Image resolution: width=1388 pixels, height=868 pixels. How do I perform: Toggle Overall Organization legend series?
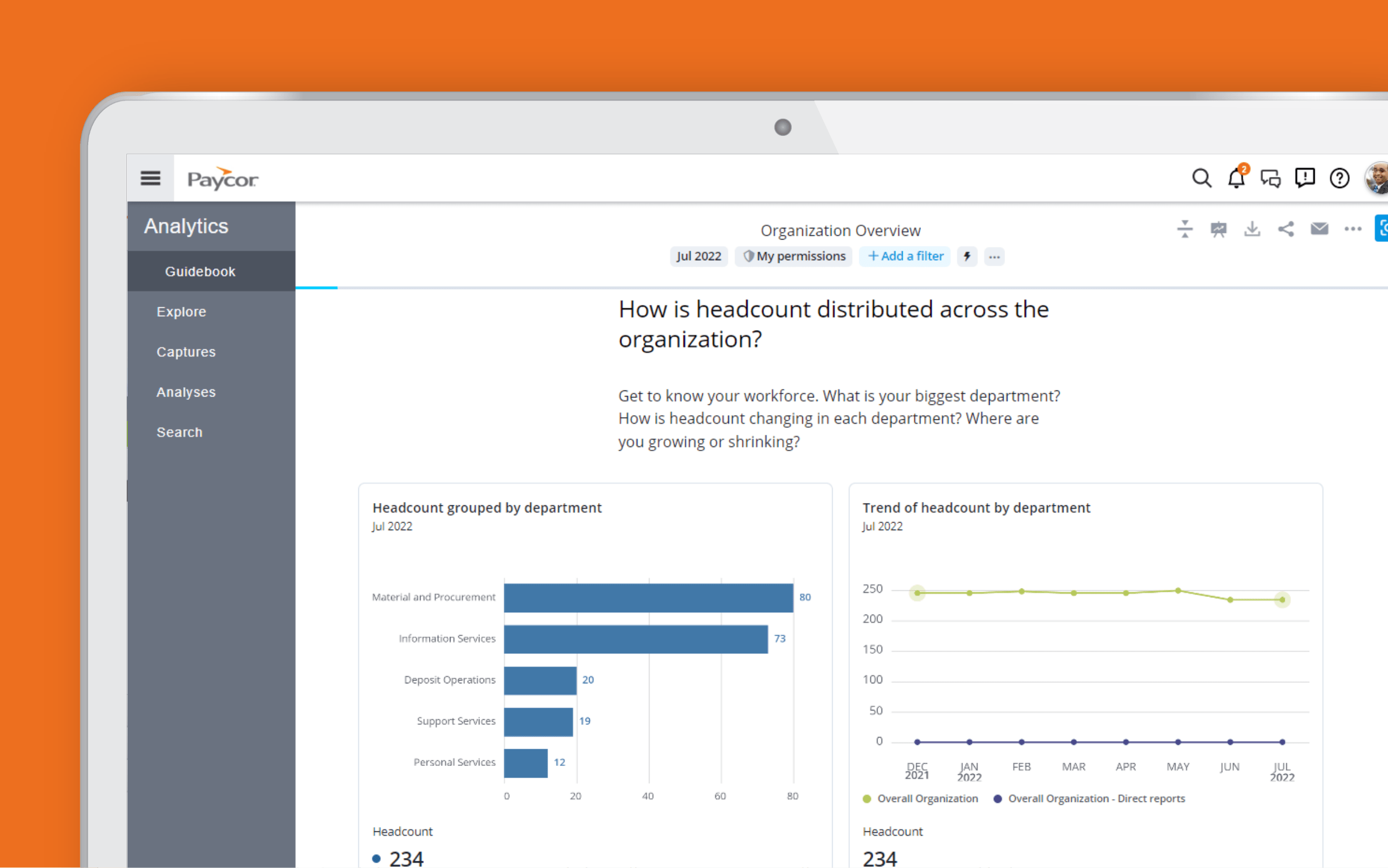(921, 799)
